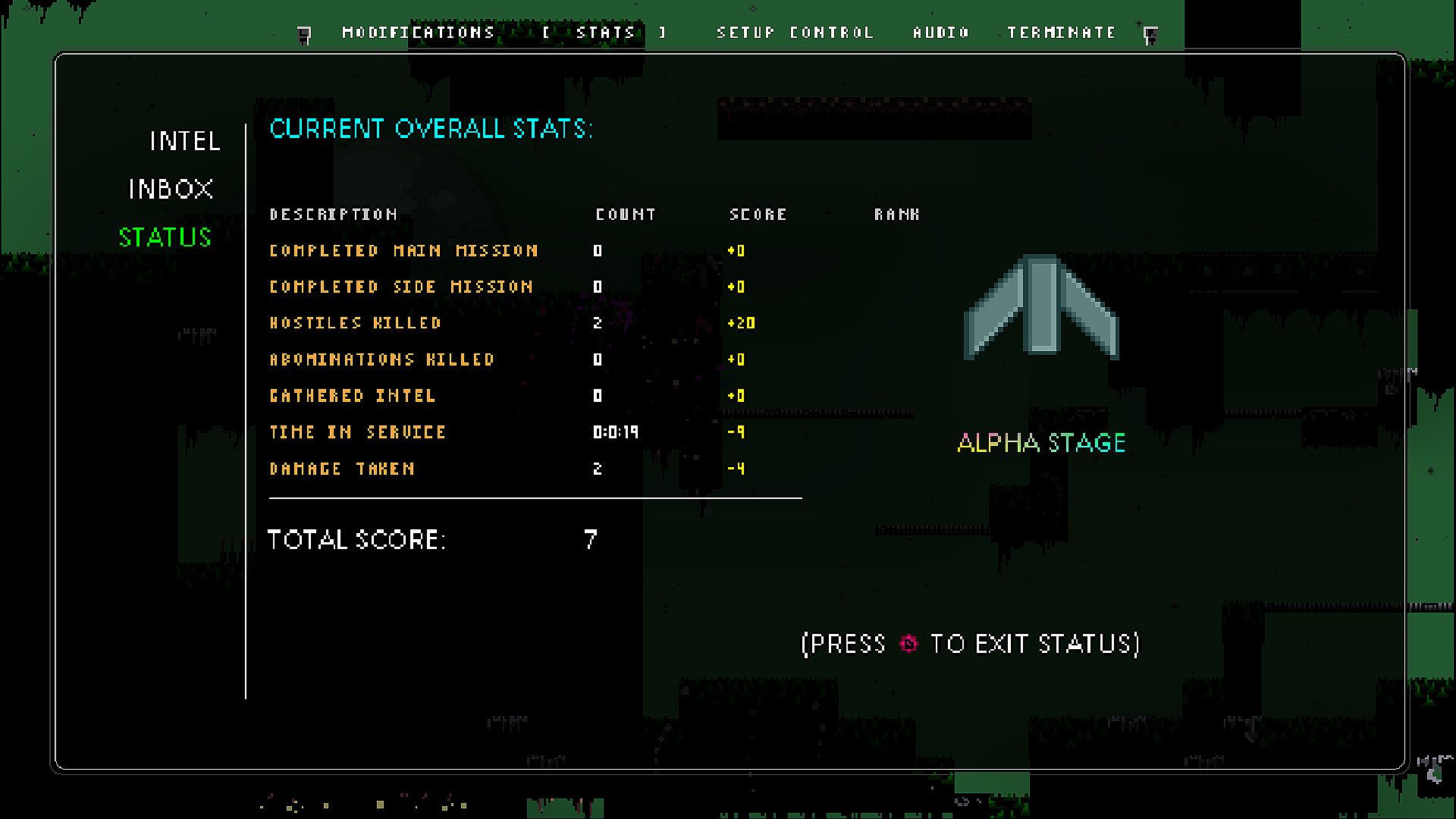The height and width of the screenshot is (819, 1456).
Task: Click the Alpha Stage rank emblem
Action: click(x=1041, y=306)
